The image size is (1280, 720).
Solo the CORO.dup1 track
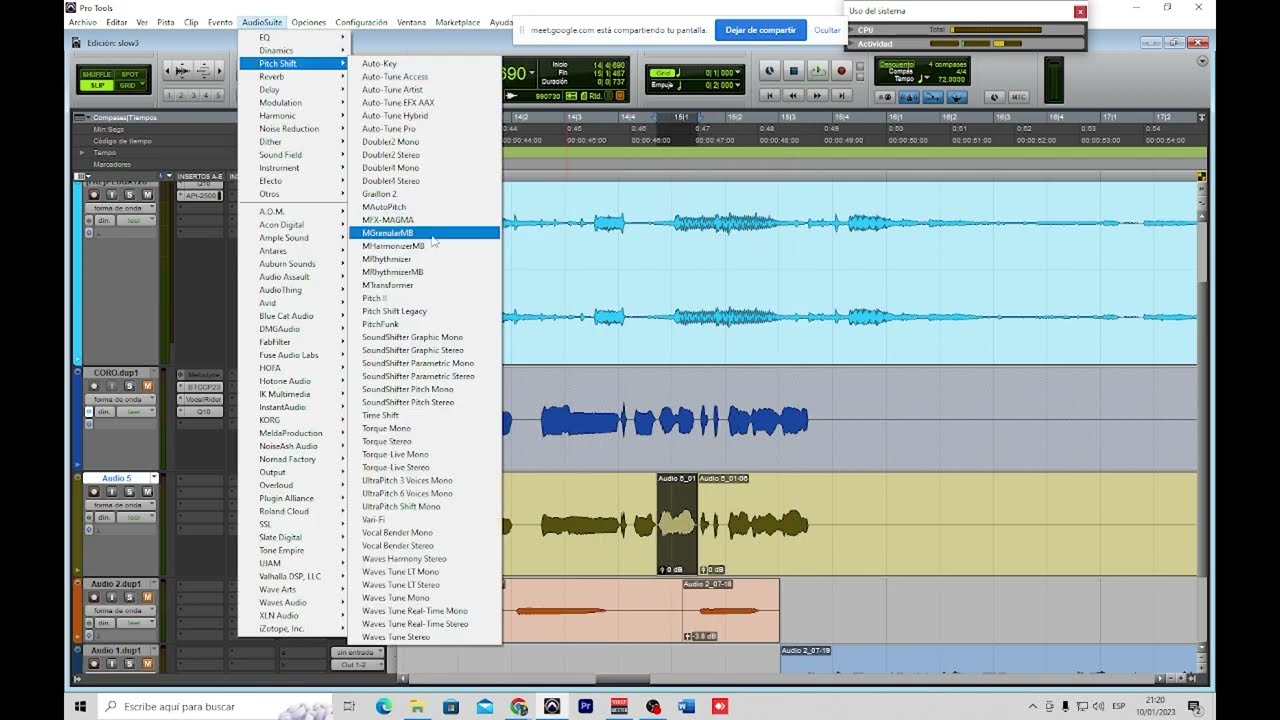(131, 386)
